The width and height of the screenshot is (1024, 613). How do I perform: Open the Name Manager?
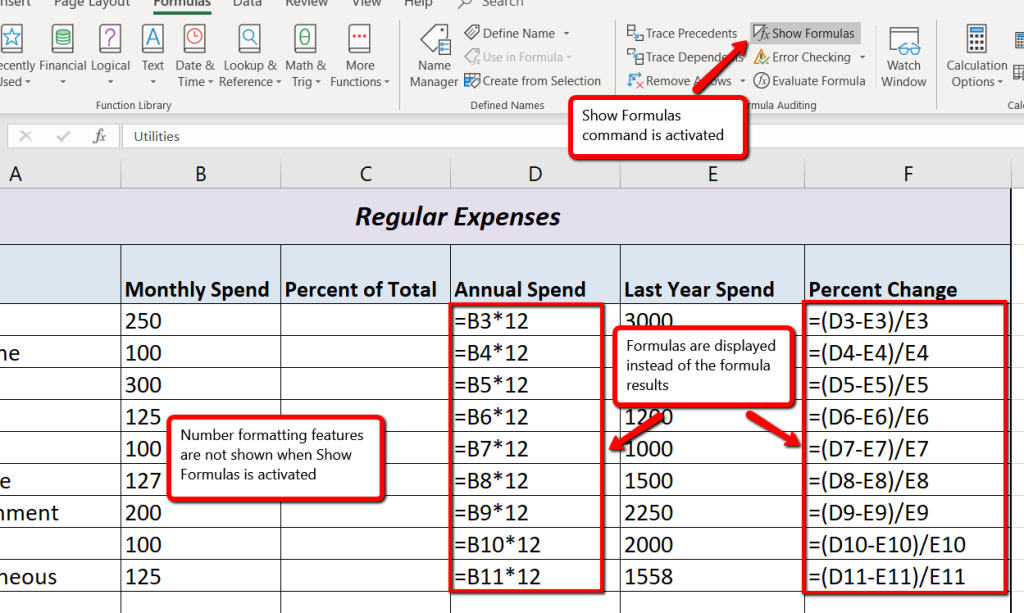pos(434,55)
